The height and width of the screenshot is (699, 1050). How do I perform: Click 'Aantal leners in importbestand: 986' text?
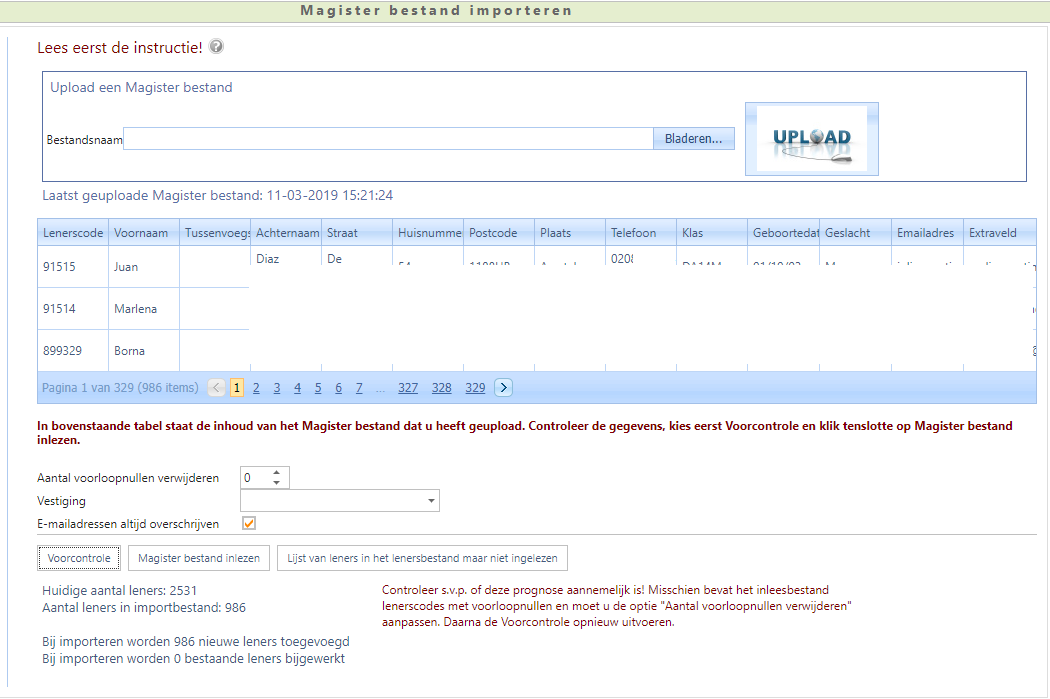pyautogui.click(x=144, y=607)
